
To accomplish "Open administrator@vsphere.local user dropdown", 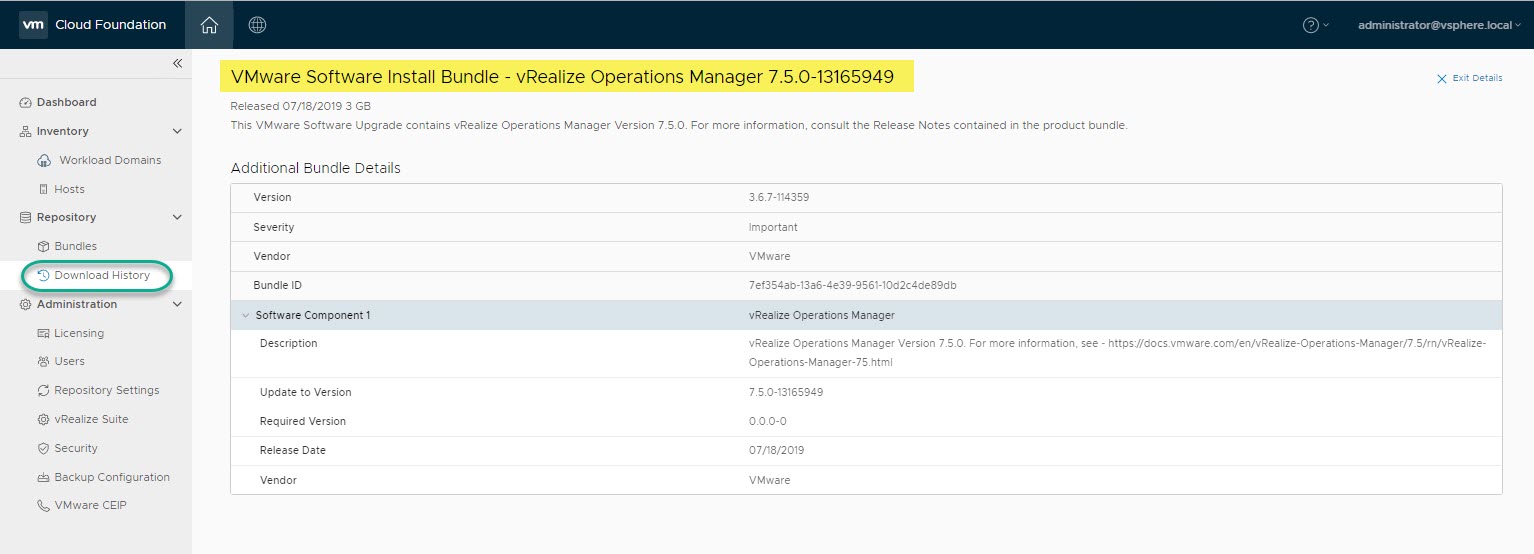I will (1438, 25).
